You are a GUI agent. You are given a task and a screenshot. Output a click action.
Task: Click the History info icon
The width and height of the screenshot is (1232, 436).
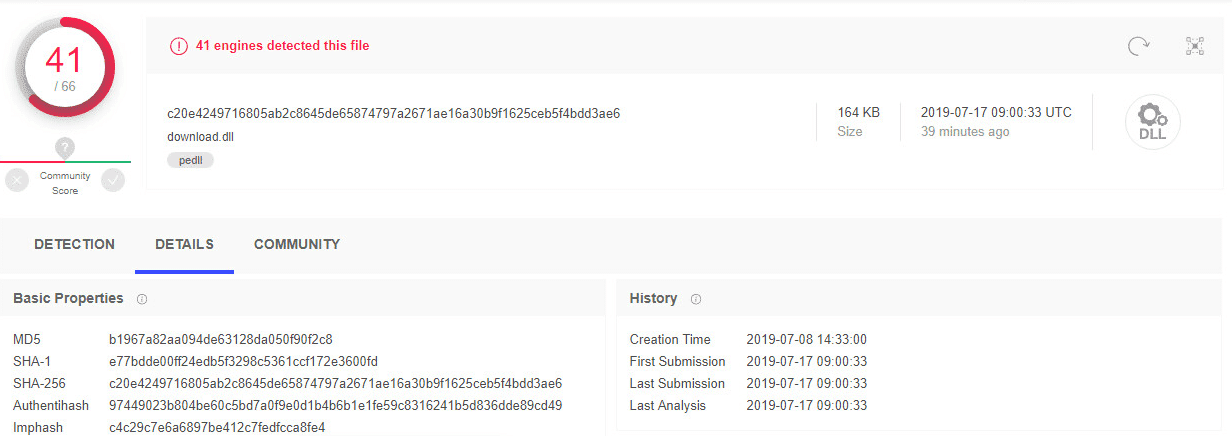coord(696,299)
